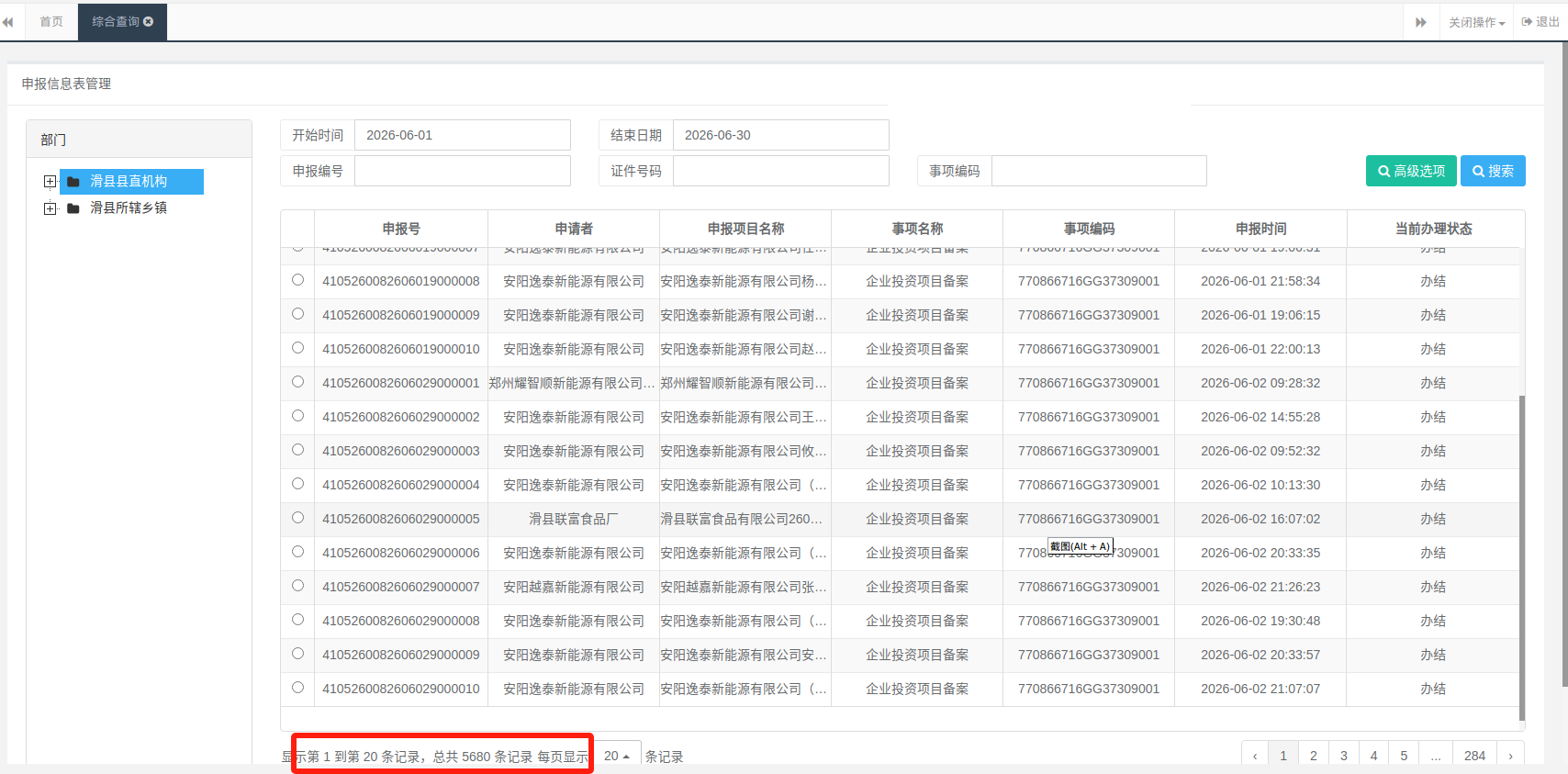Click the page's right-edge vertical scrollbar
This screenshot has height=774, width=1568.
1564,363
